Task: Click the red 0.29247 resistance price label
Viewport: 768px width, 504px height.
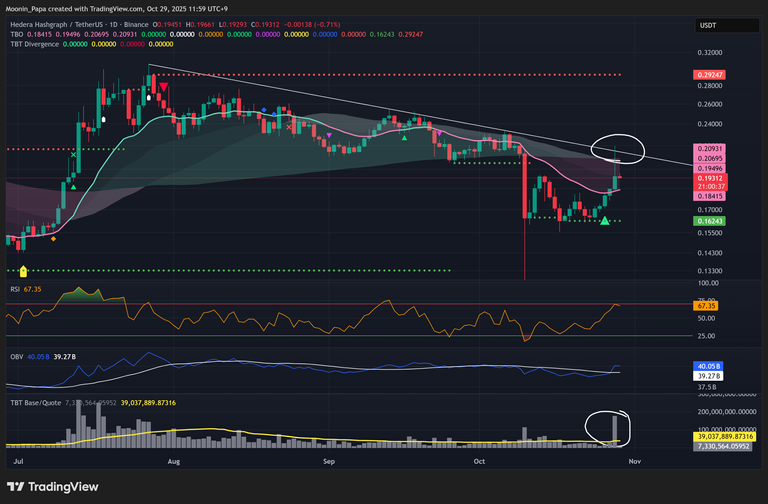Action: point(709,75)
